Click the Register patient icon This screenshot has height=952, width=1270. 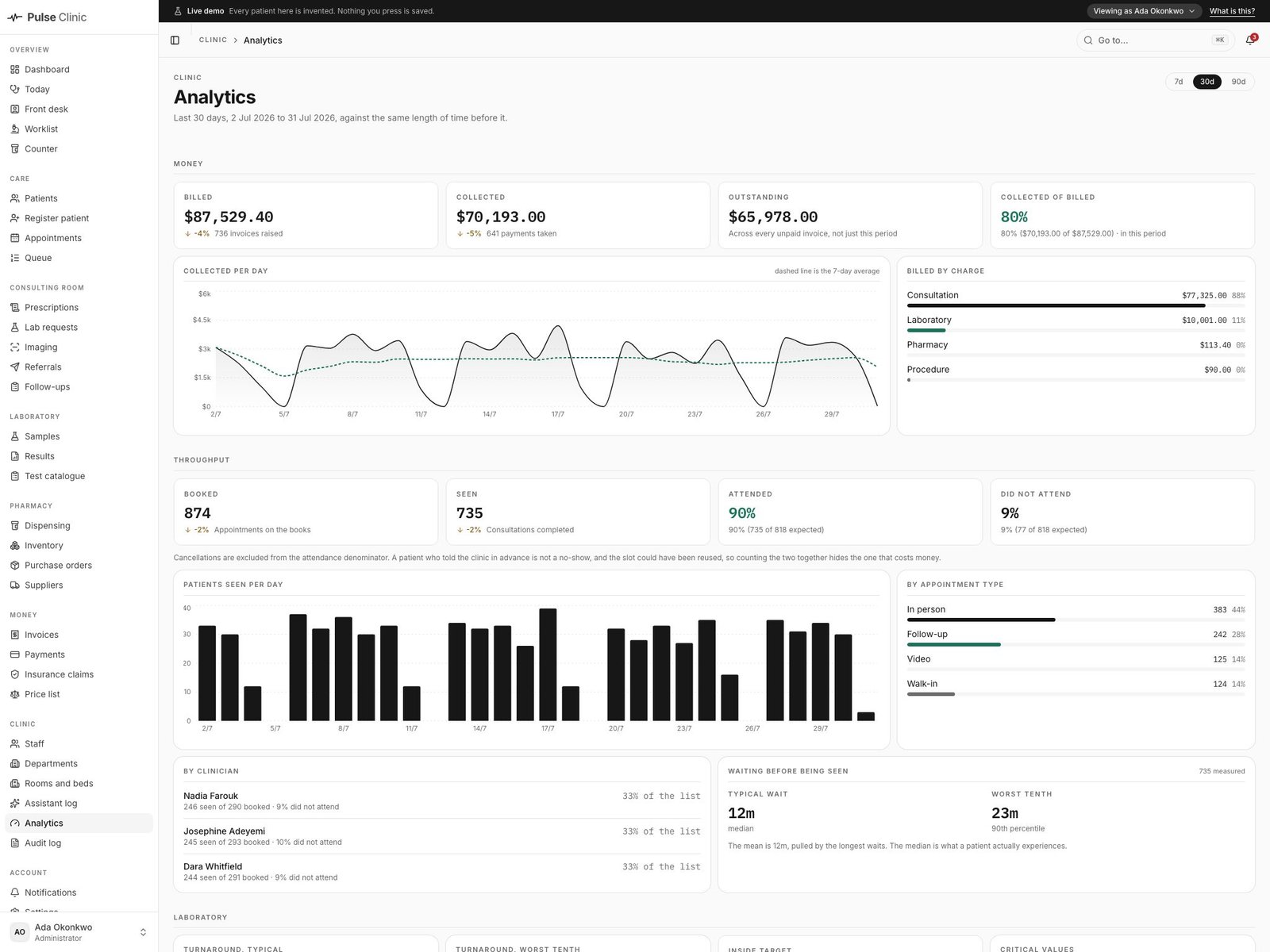coord(15,218)
